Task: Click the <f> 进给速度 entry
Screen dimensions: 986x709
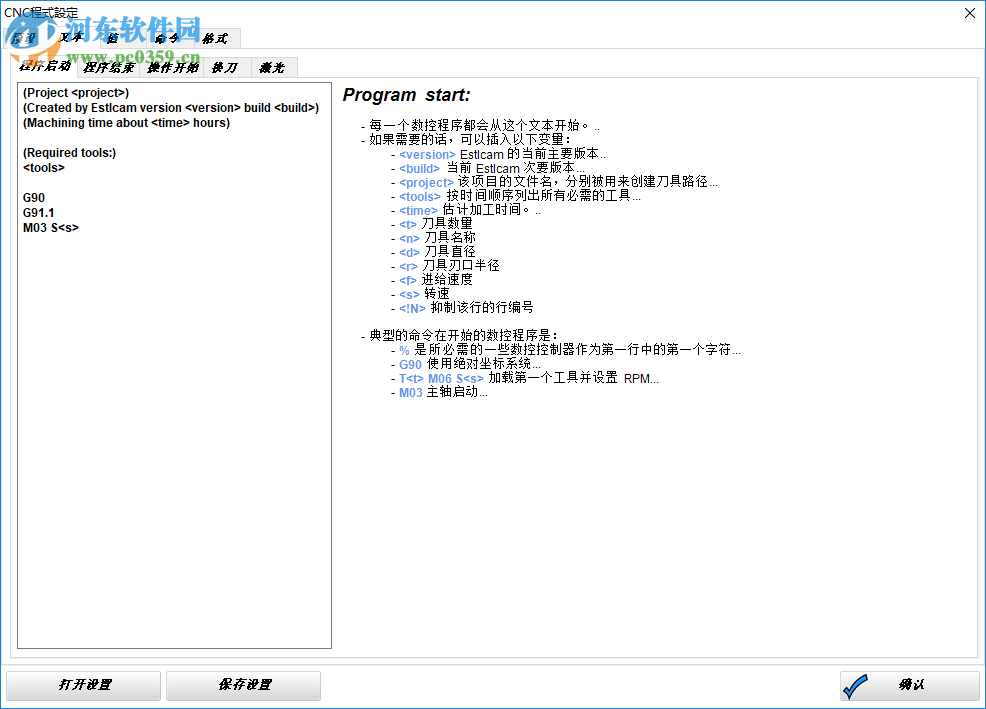Action: point(436,280)
